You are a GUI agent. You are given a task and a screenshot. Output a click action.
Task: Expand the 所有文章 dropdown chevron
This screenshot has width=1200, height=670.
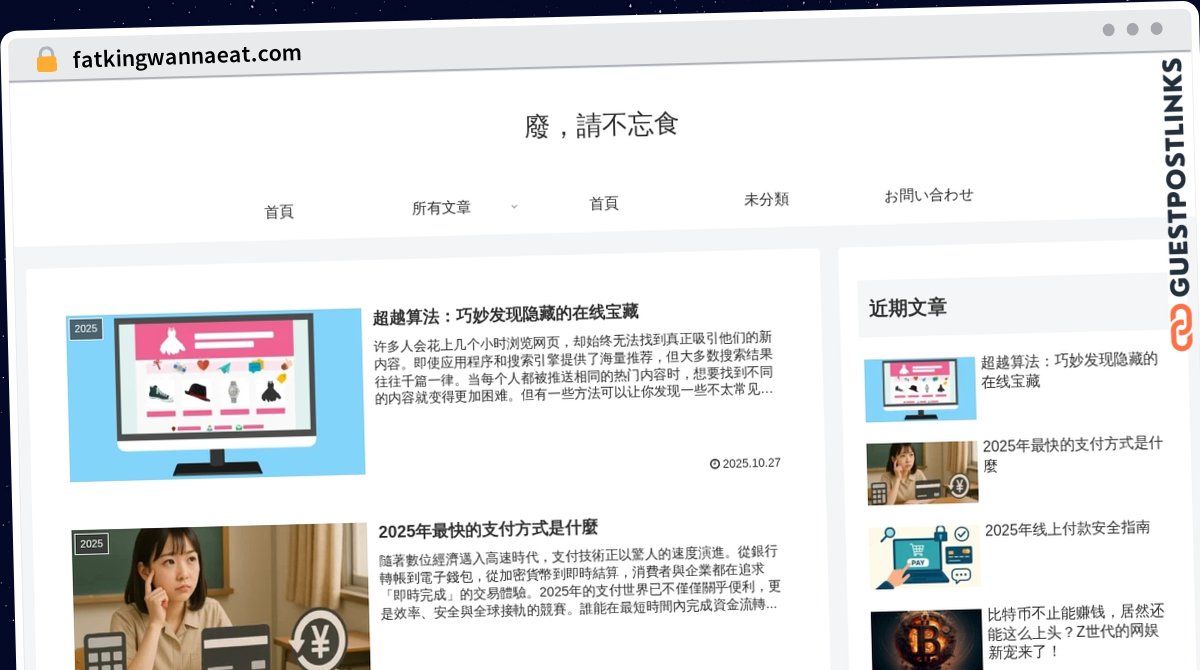coord(514,206)
